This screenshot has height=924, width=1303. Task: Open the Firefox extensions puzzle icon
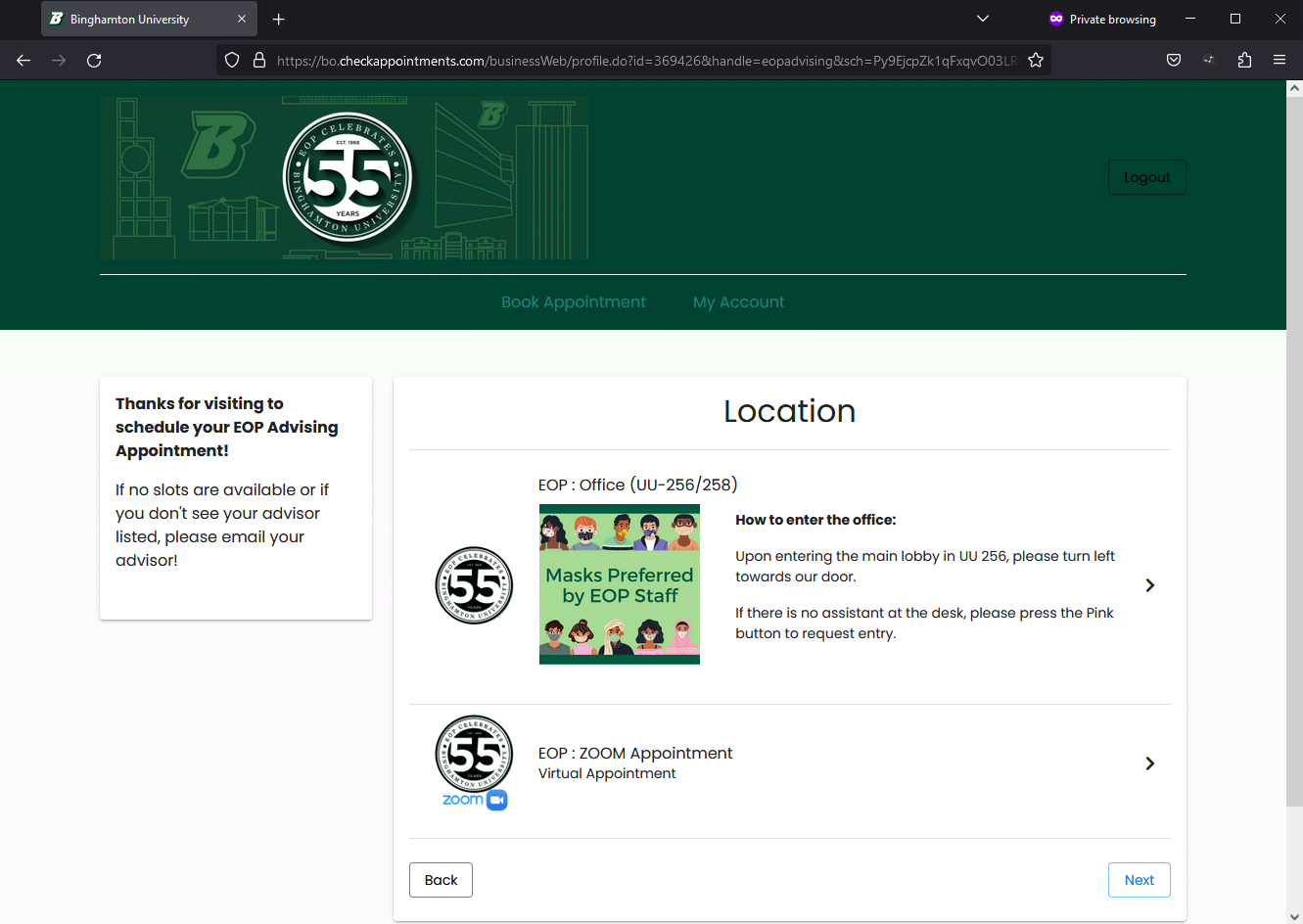click(x=1244, y=61)
